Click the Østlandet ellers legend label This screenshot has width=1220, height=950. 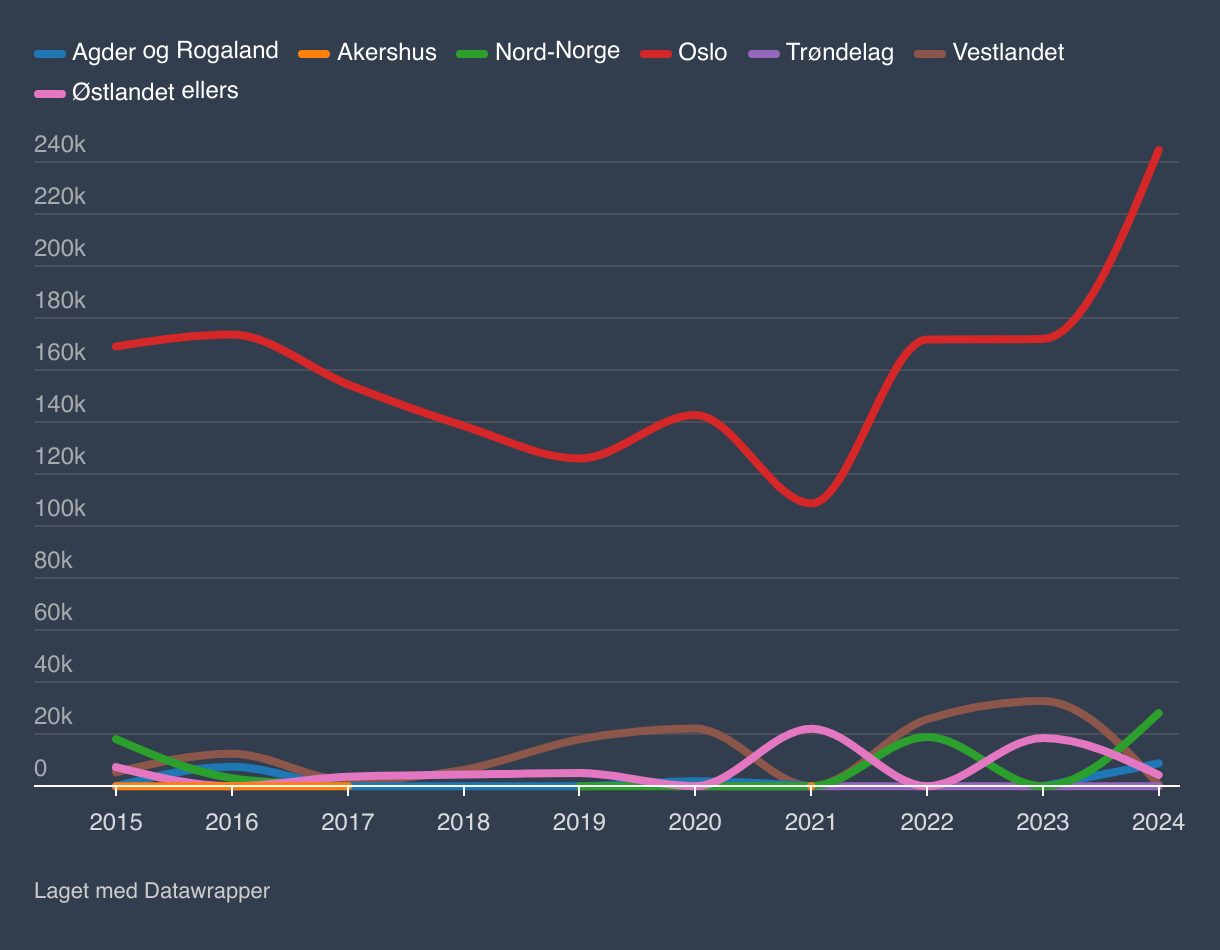[x=155, y=92]
